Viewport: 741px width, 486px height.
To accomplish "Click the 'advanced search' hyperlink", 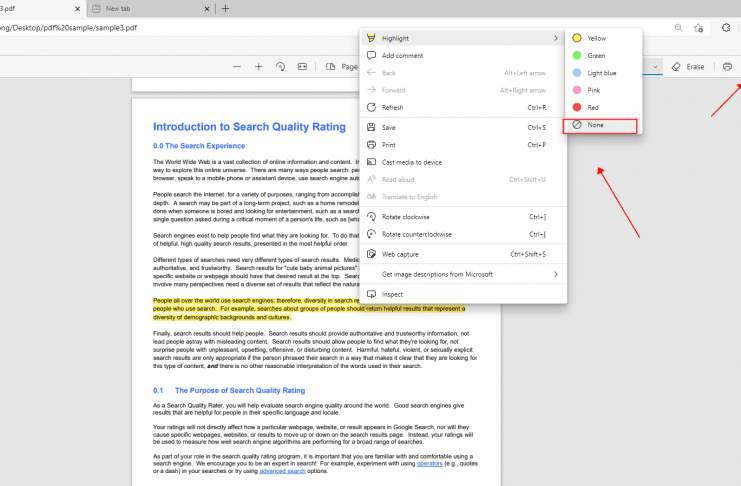I will (x=282, y=471).
